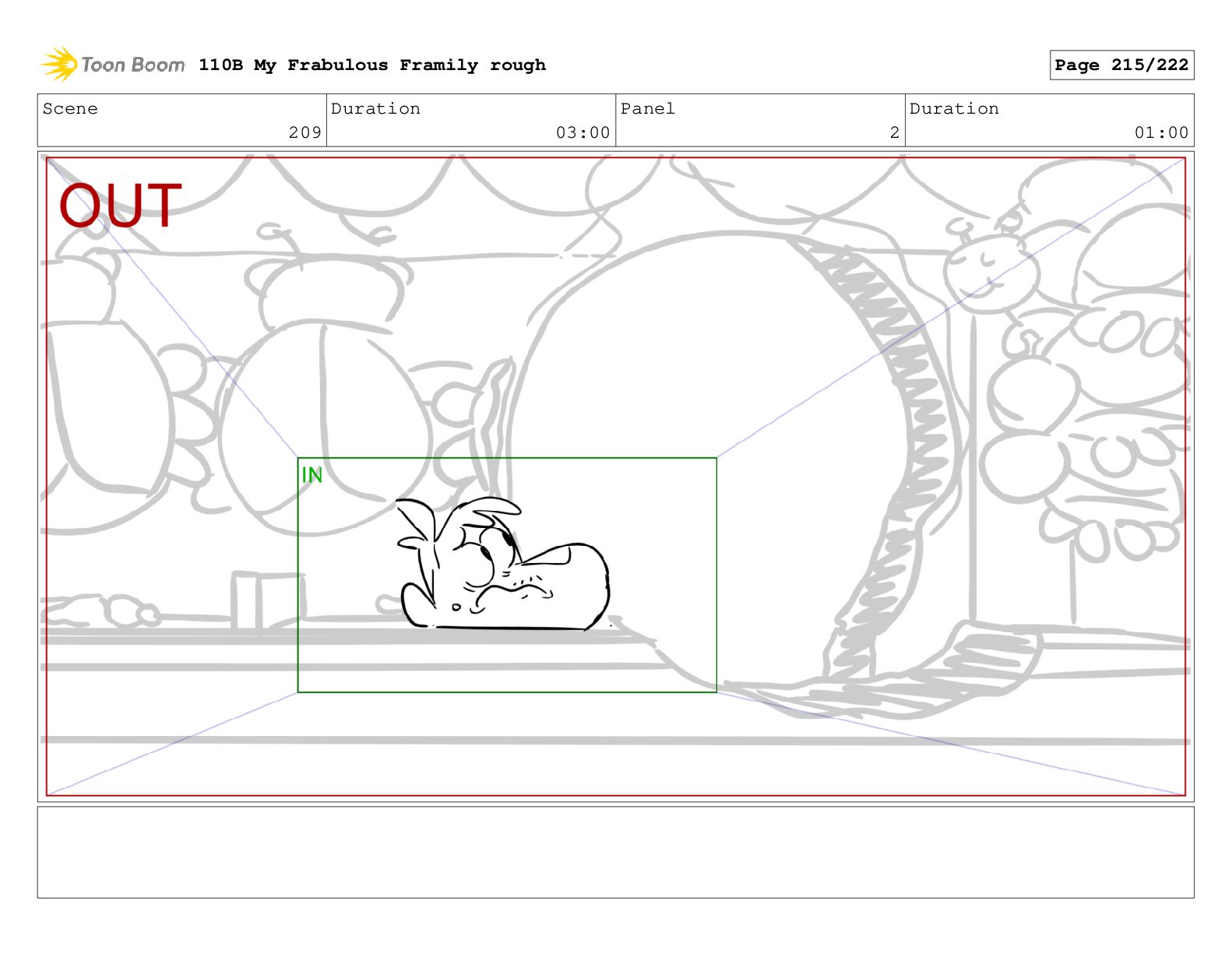The width and height of the screenshot is (1232, 954).
Task: Click the 'Page 215/222' box
Action: click(1121, 65)
